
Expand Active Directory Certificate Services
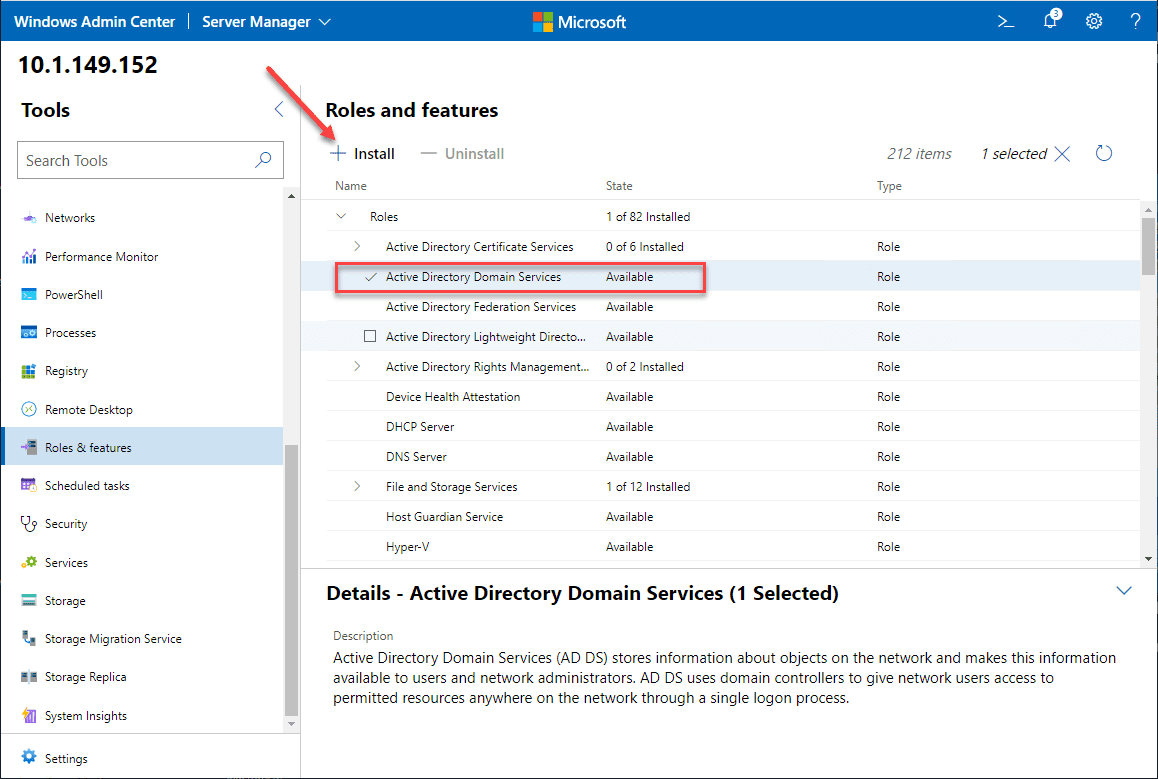point(357,247)
